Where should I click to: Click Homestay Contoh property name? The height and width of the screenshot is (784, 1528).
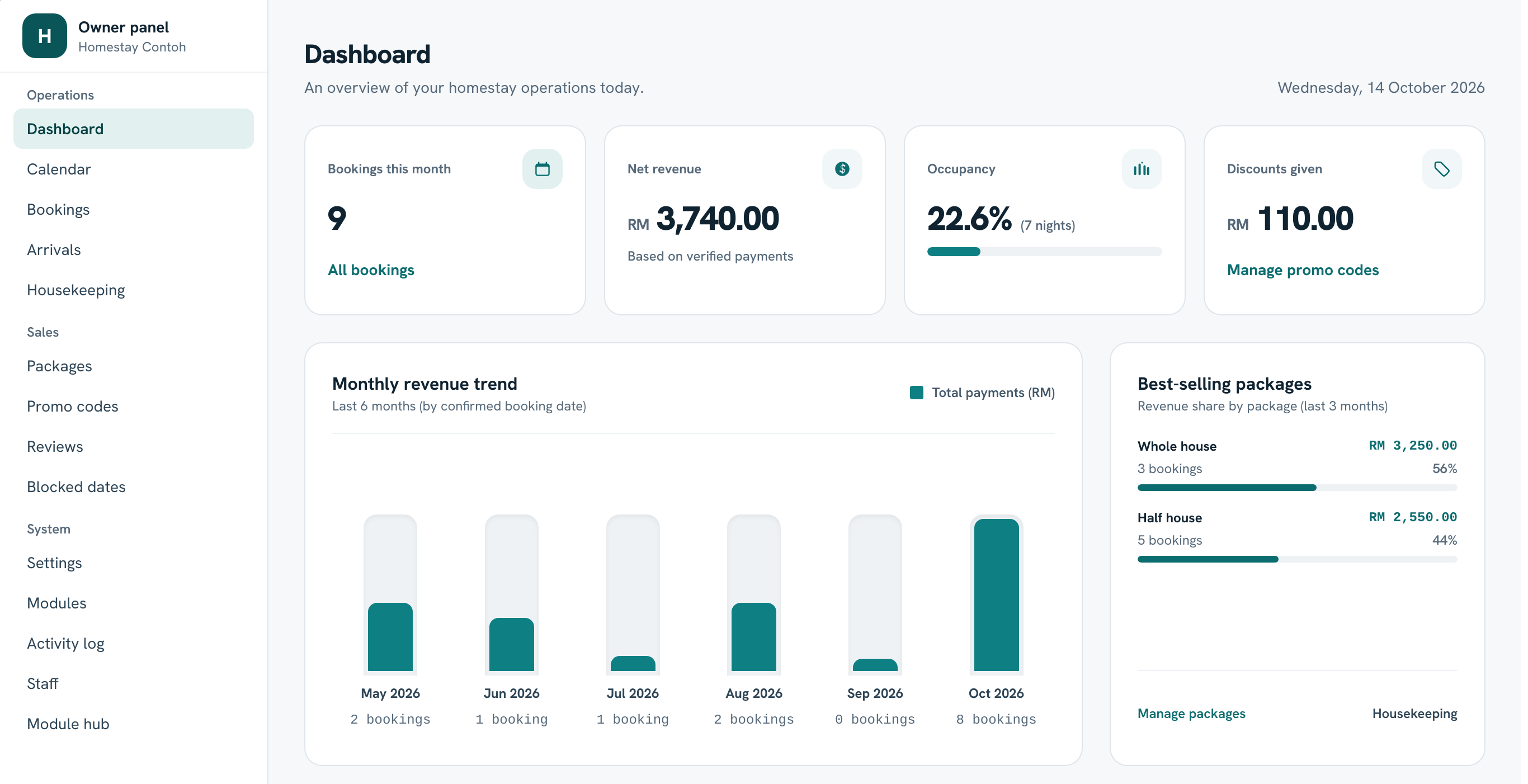(131, 47)
